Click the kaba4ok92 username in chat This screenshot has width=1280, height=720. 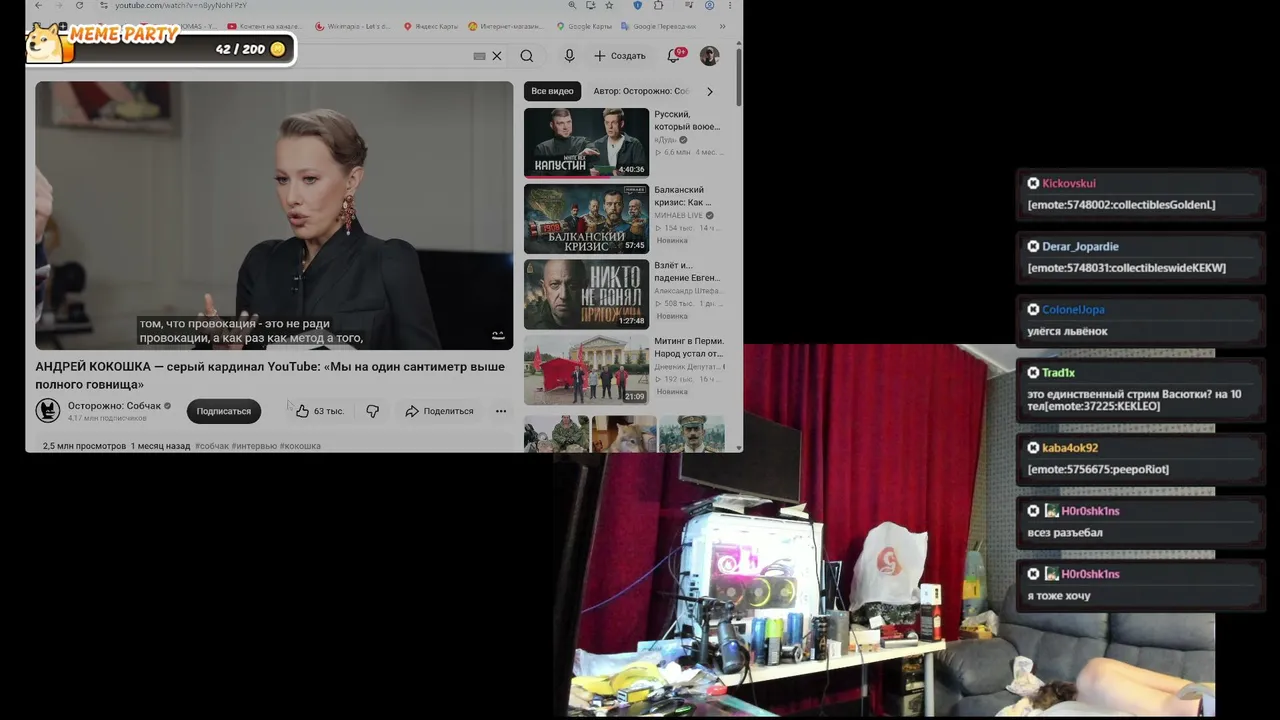1070,448
